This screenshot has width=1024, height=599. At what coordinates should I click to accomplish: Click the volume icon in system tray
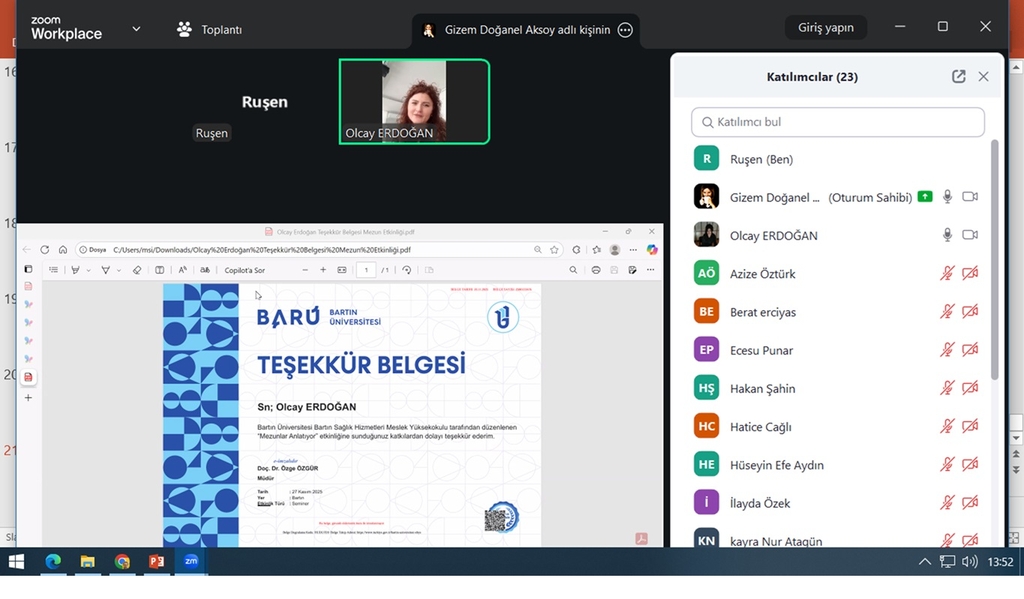(x=968, y=562)
